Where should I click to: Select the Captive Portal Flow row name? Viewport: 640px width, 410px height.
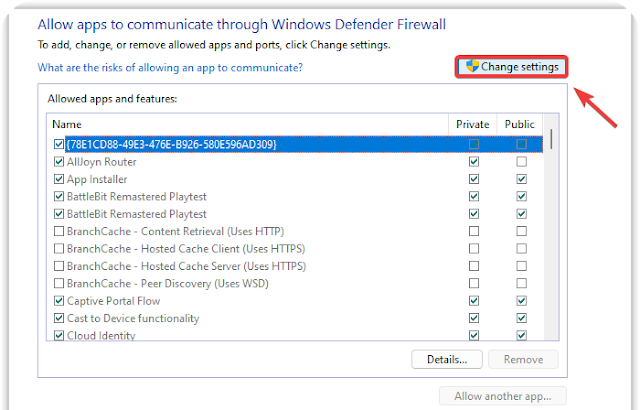tap(113, 301)
